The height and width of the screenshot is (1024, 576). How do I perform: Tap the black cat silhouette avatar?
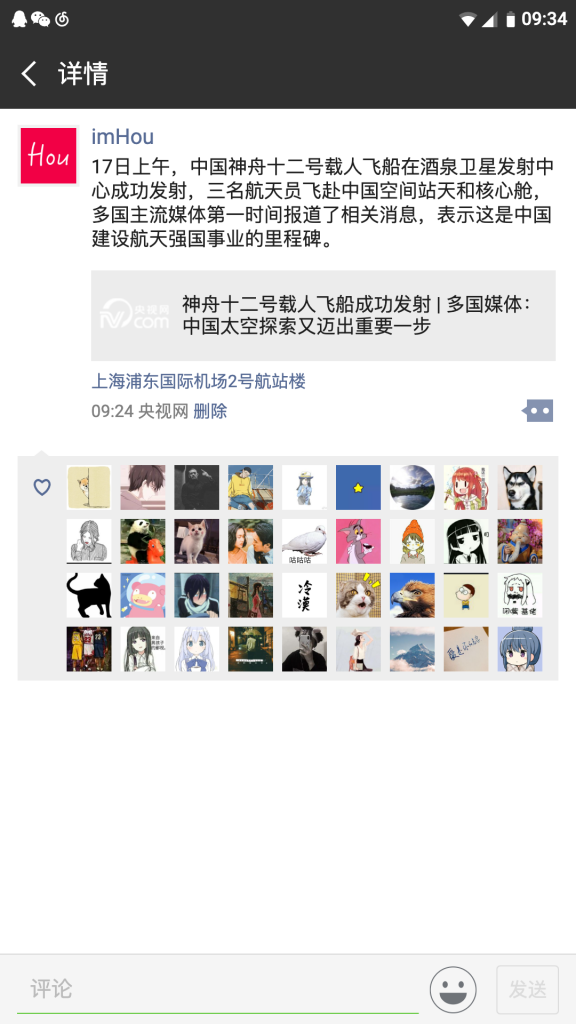[89, 595]
